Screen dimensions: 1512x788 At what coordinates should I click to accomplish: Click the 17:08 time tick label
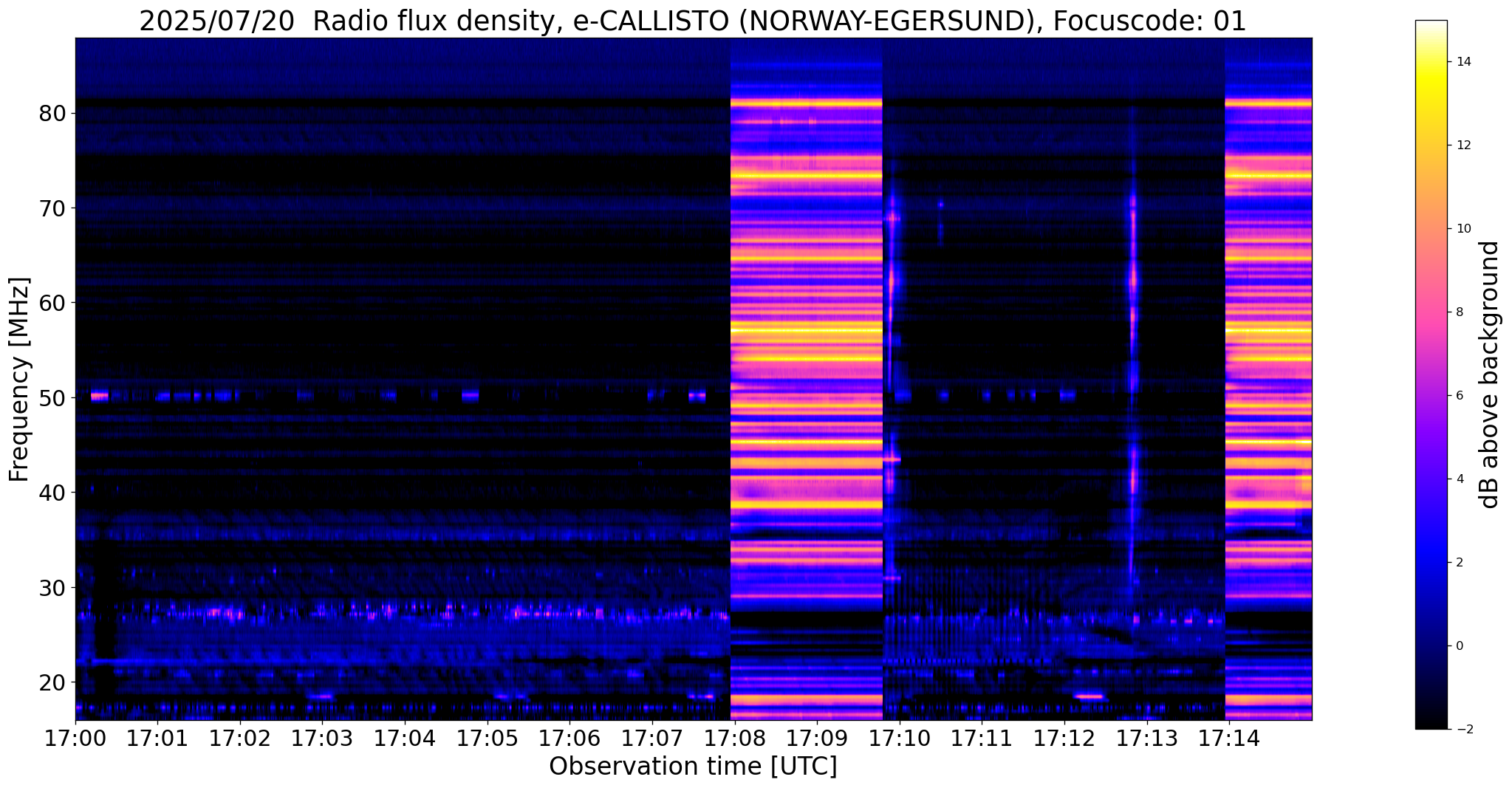click(x=734, y=738)
